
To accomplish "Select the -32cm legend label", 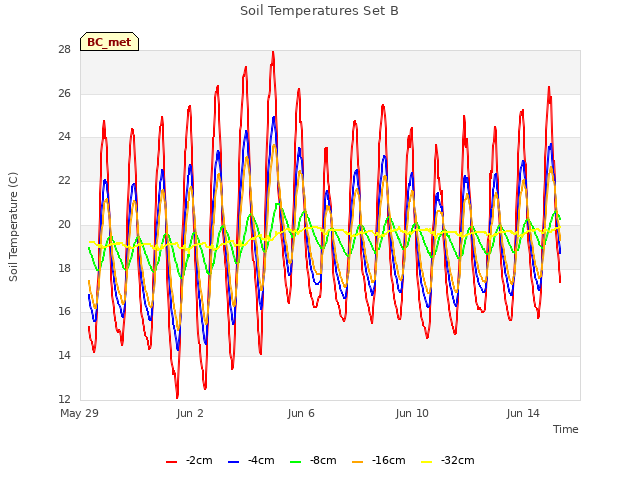I will [x=457, y=461].
